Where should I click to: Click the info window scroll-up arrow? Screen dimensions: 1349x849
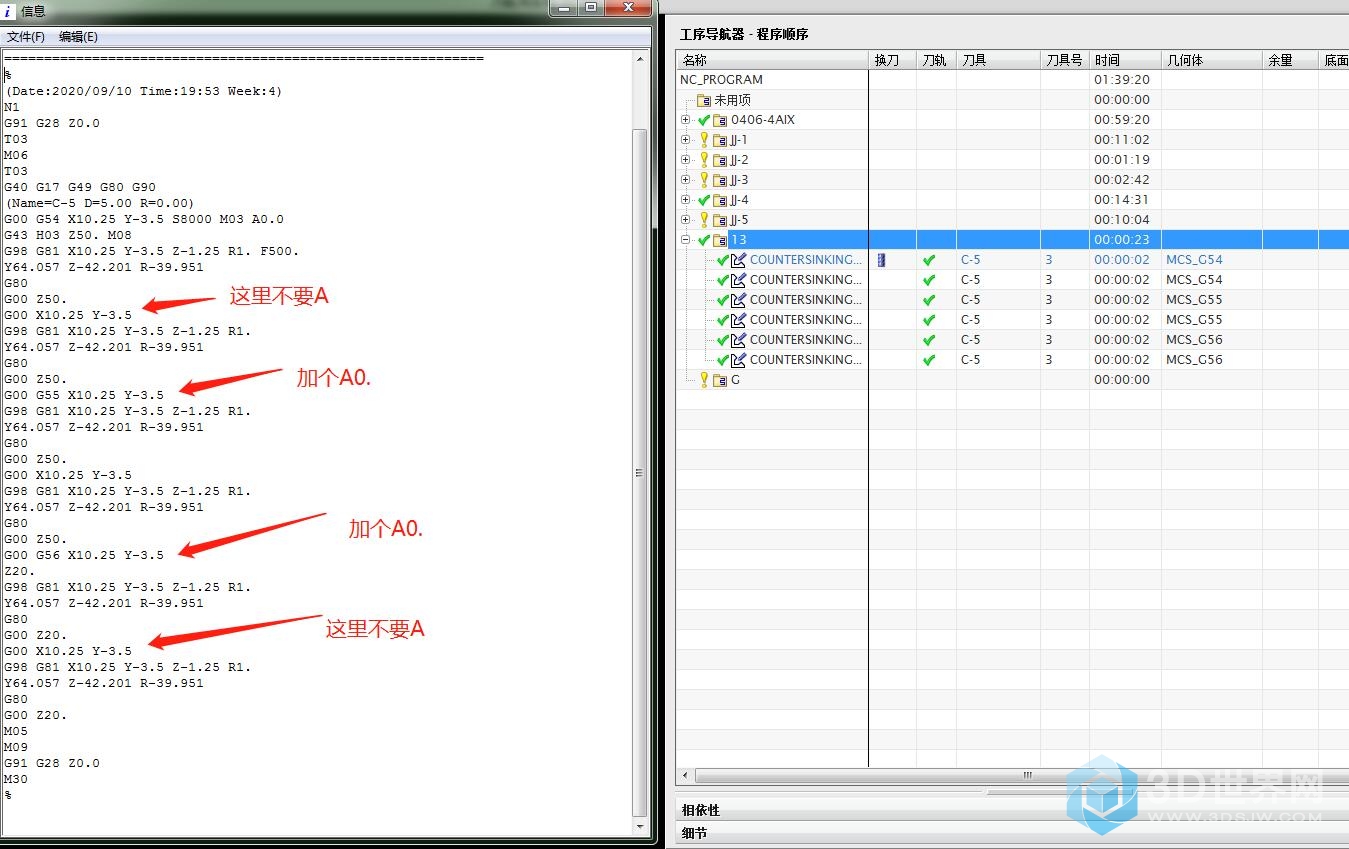point(640,59)
